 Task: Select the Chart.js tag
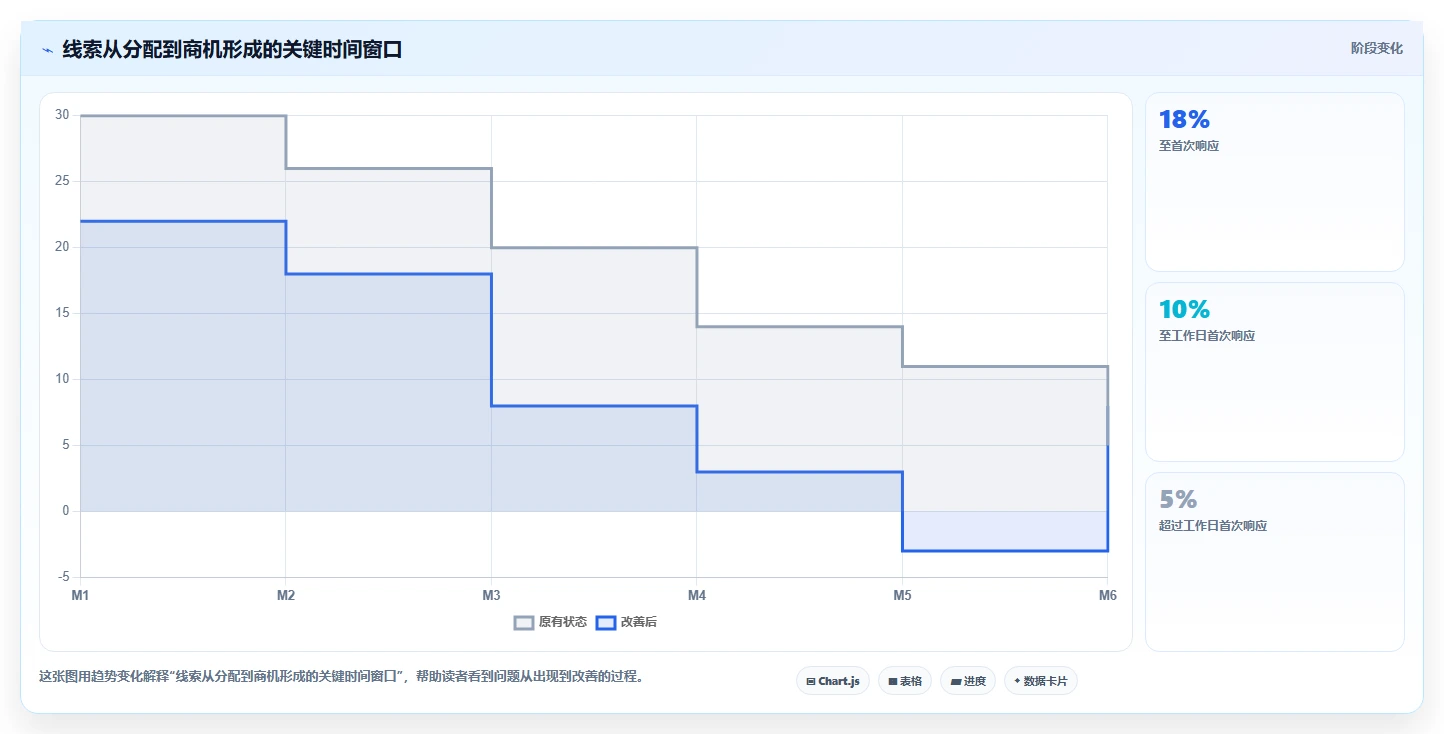click(833, 681)
